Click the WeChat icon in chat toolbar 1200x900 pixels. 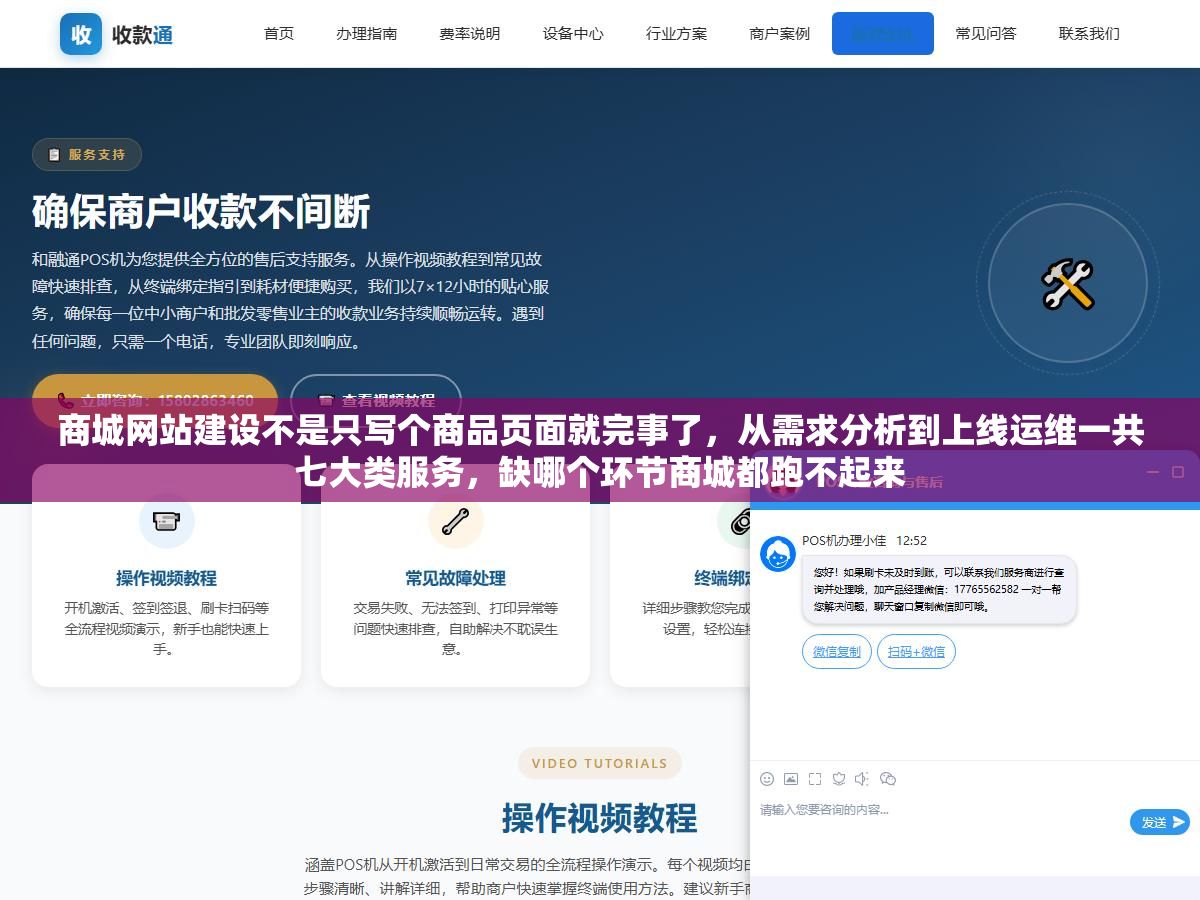click(888, 778)
